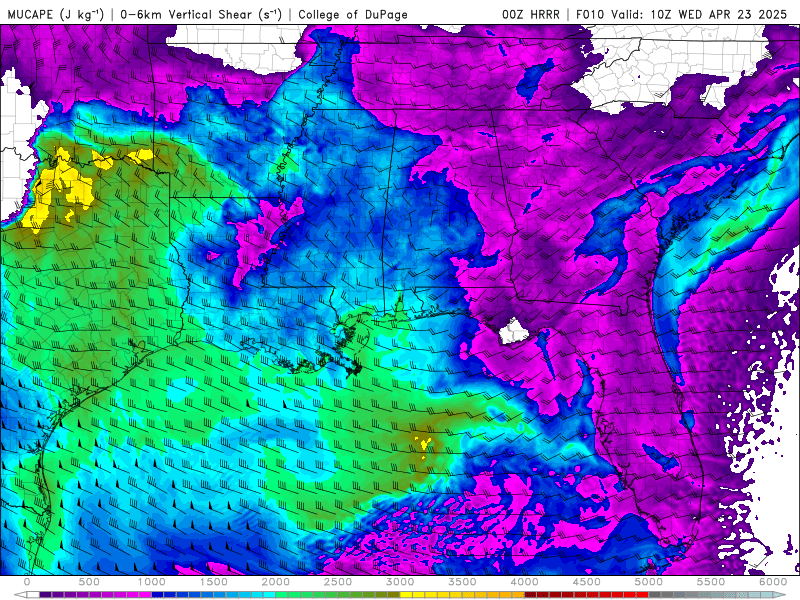Viewport: 800px width, 600px height.
Task: Click the 0-6km Vertical Shear label
Action: click(x=200, y=14)
